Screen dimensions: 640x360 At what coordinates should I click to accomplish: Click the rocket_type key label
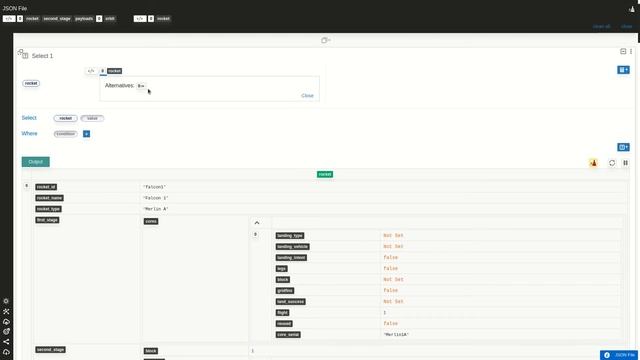[49, 209]
